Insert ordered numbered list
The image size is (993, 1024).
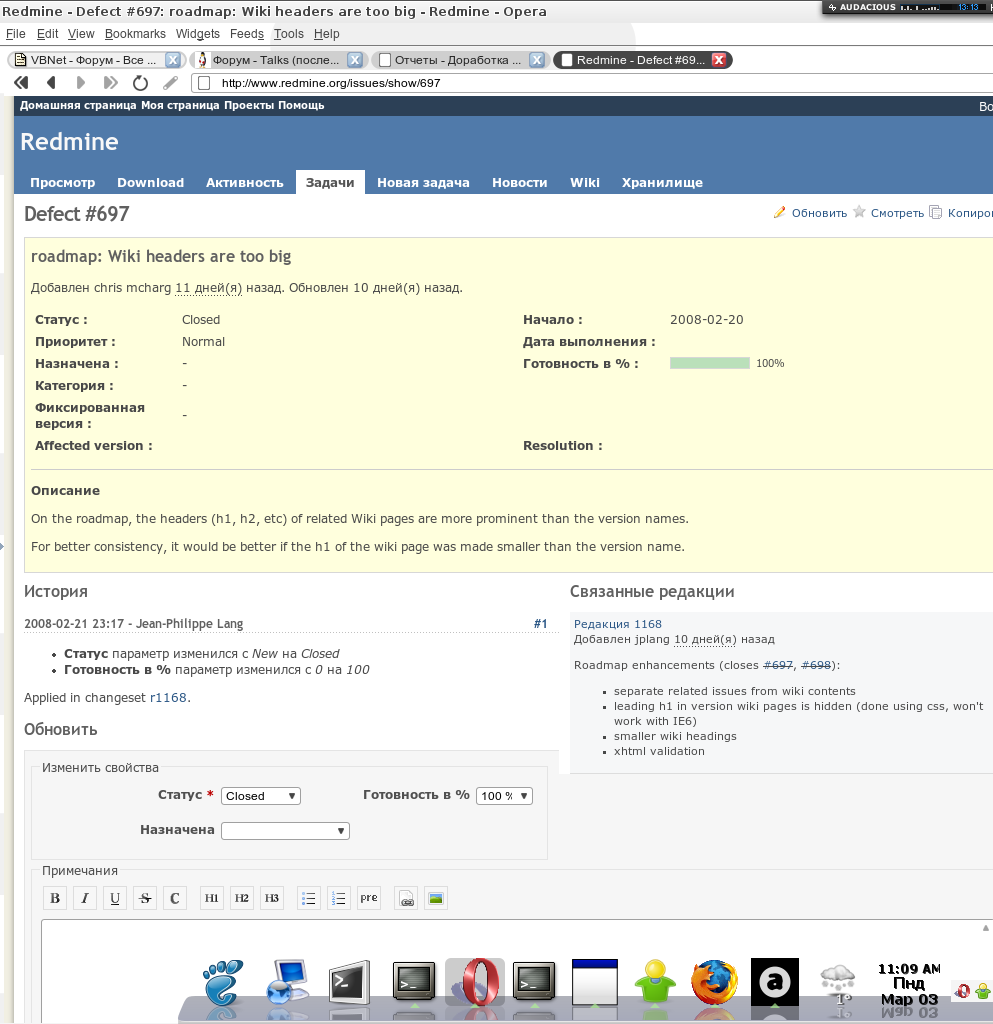coord(339,898)
